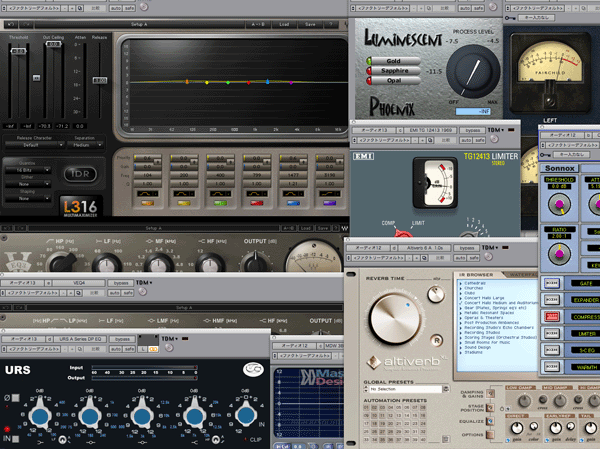Click bypass in the EMI TG12413 window header
This screenshot has height=449, width=600.
tap(473, 130)
